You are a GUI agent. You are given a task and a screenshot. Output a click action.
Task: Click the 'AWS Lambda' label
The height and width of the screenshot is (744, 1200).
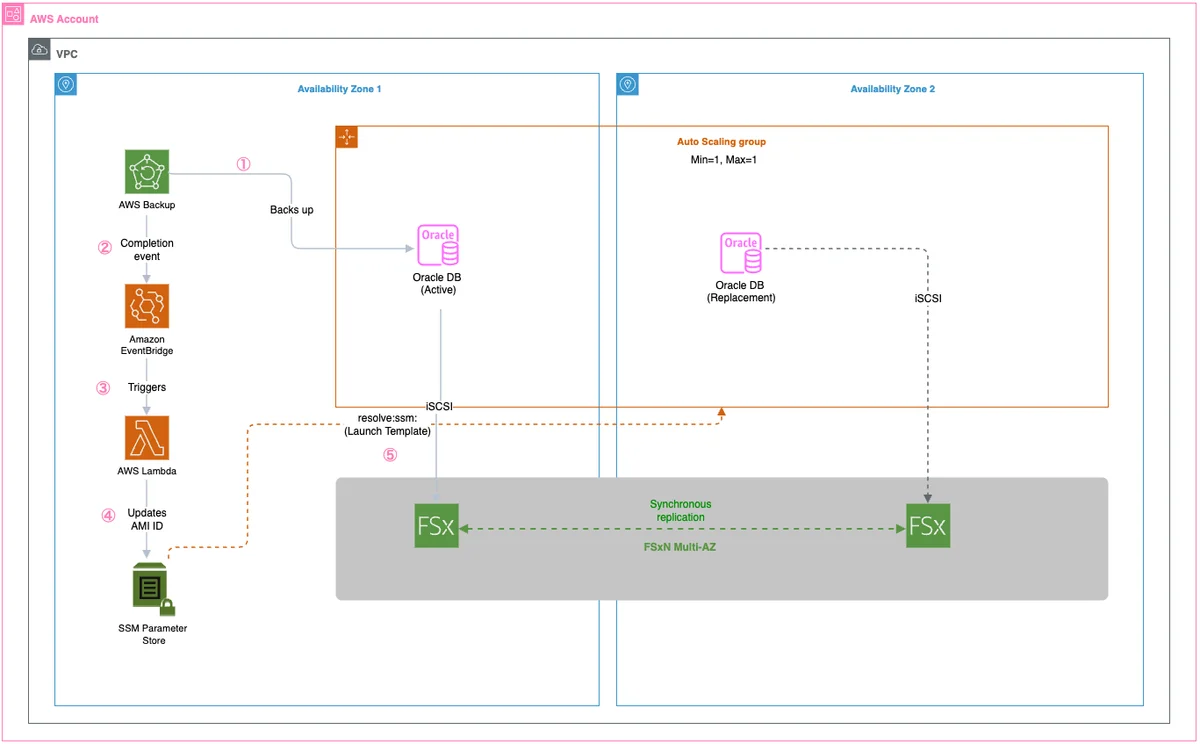coord(147,471)
